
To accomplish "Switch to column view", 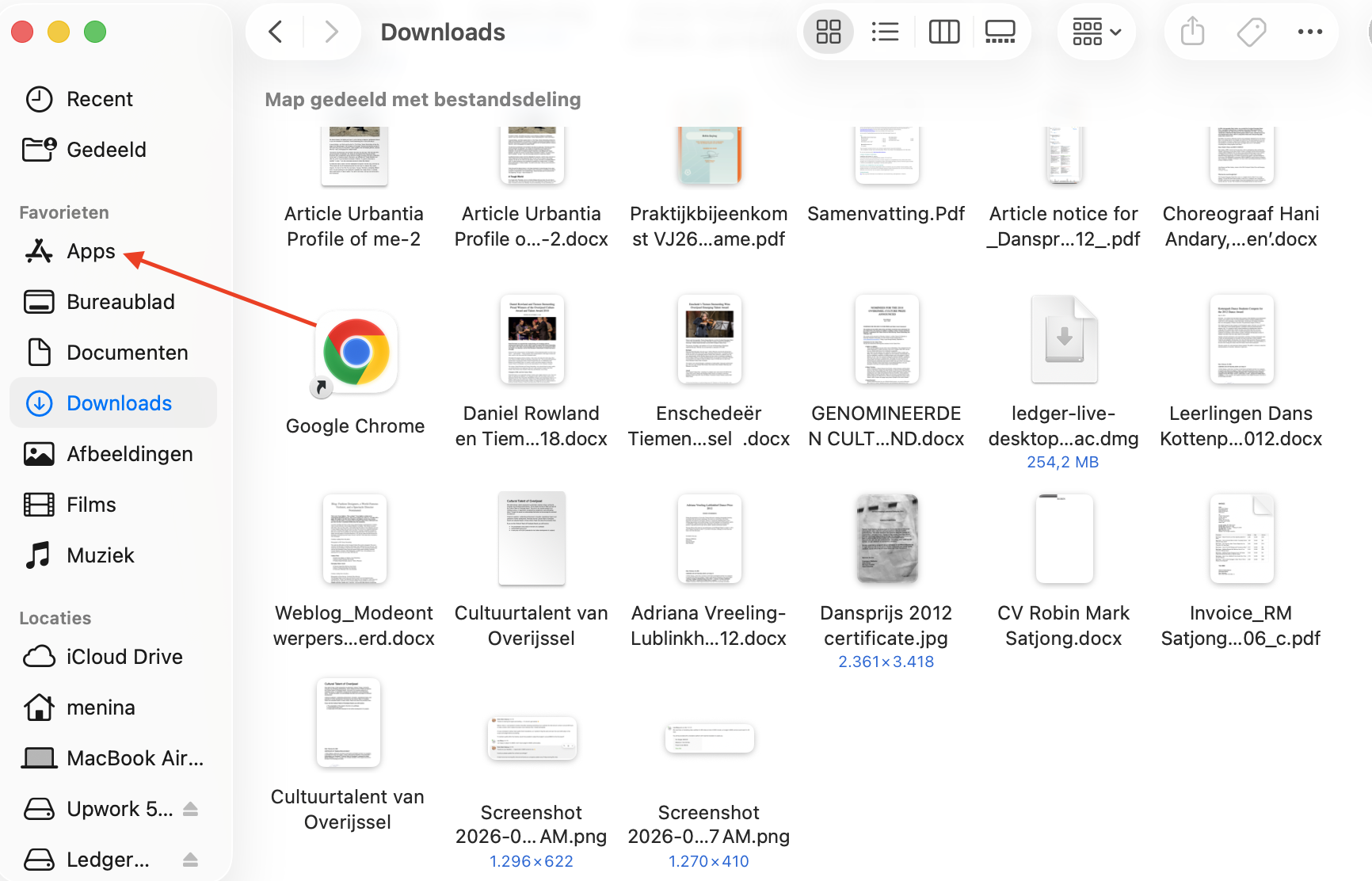I will click(943, 32).
